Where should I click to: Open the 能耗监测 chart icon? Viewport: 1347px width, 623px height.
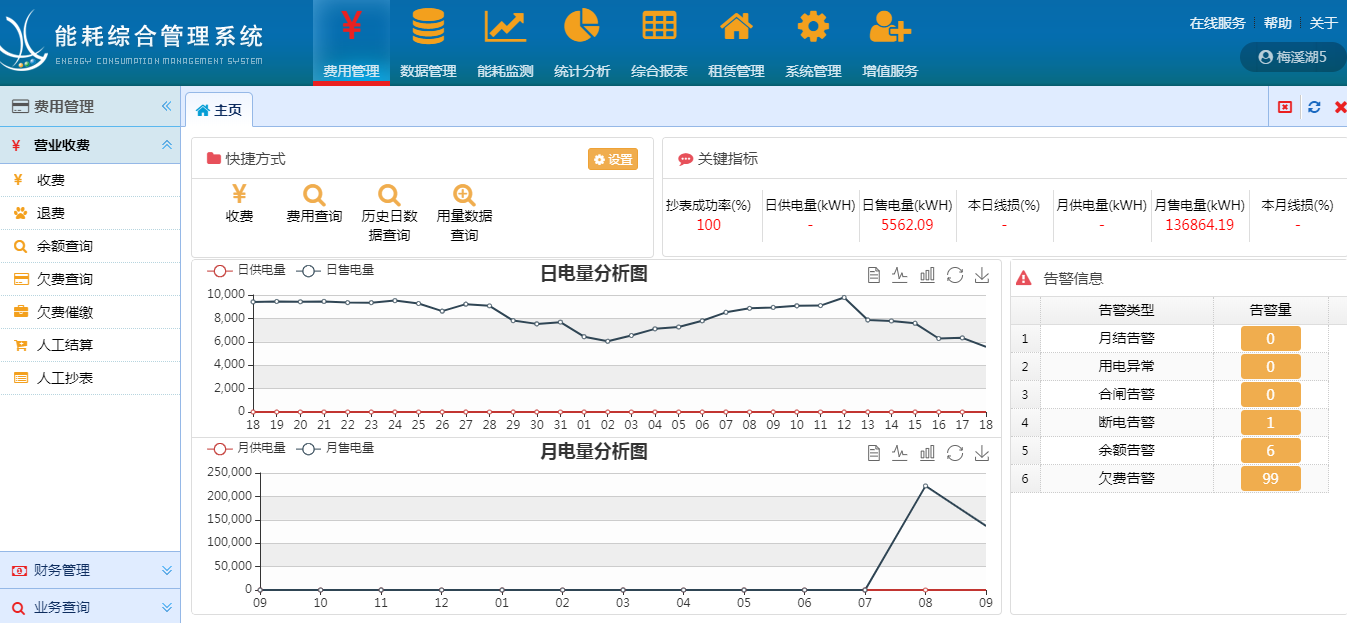[x=505, y=27]
